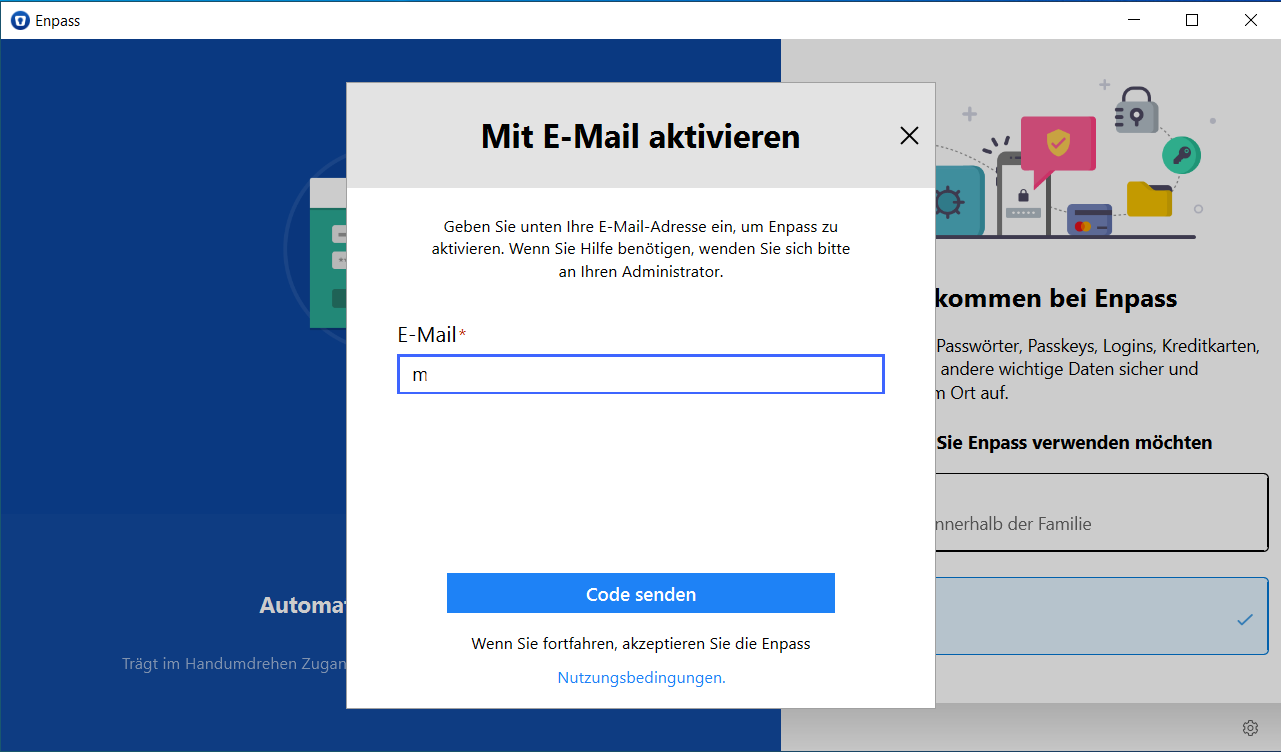Minimize the Enpass window

pos(1133,19)
